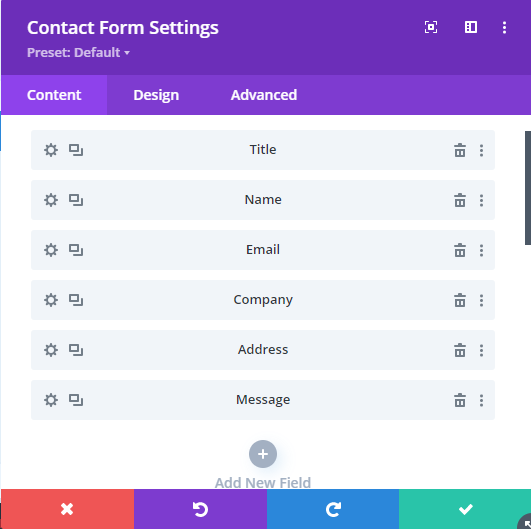The width and height of the screenshot is (531, 529).
Task: Delete the Title field
Action: (460, 150)
